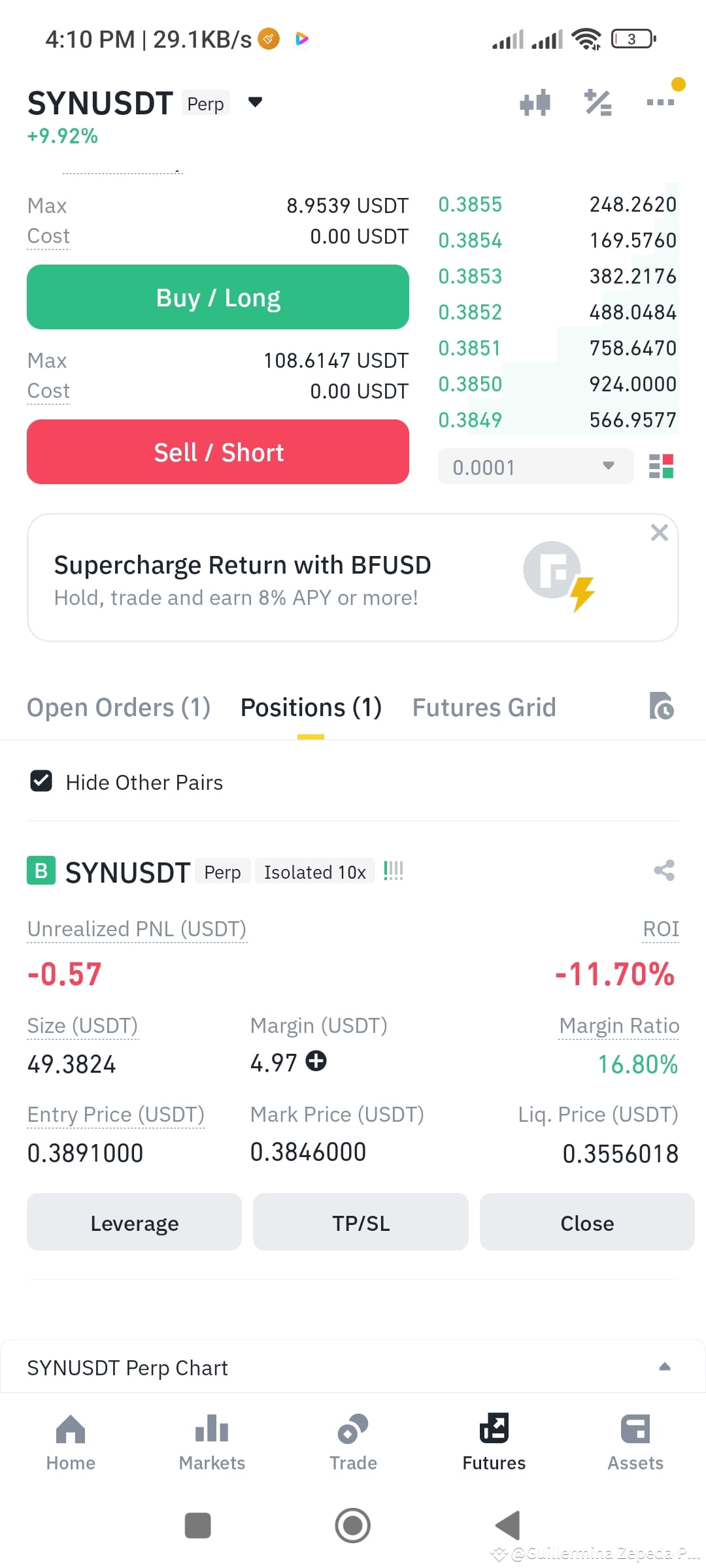Image resolution: width=706 pixels, height=1568 pixels.
Task: Uncheck Hide Other Pairs checkbox
Action: tap(41, 781)
